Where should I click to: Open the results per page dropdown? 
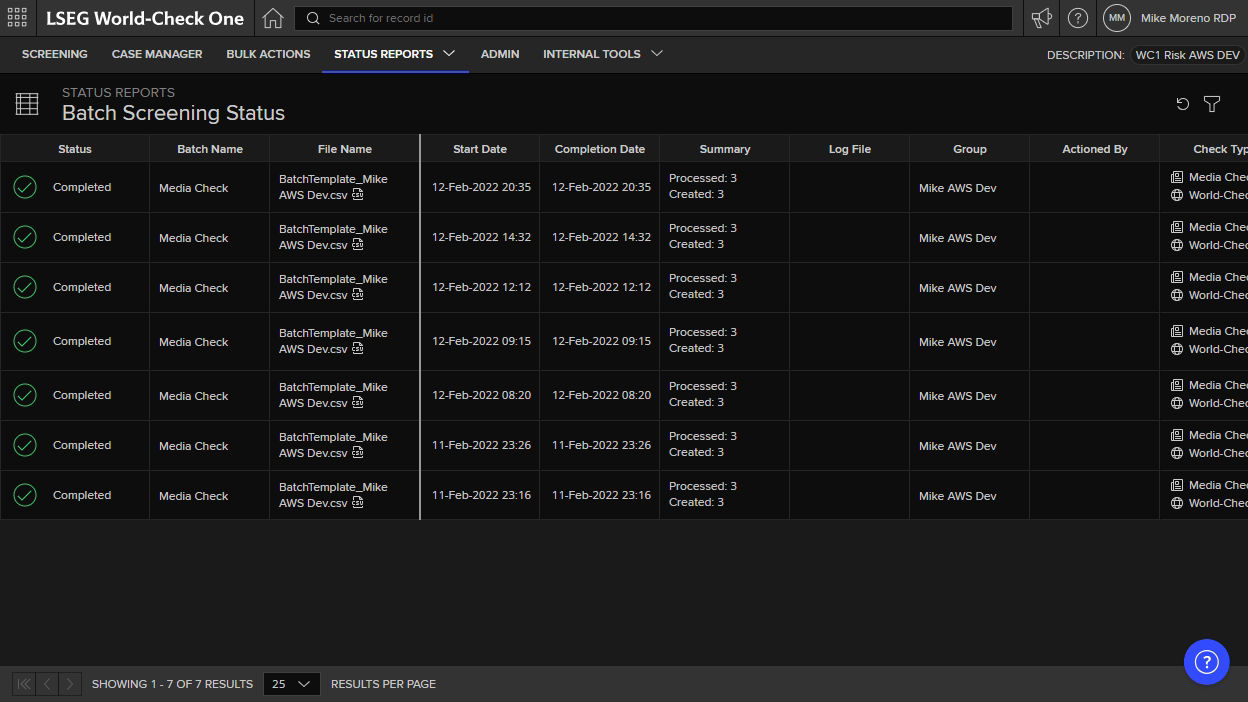291,684
